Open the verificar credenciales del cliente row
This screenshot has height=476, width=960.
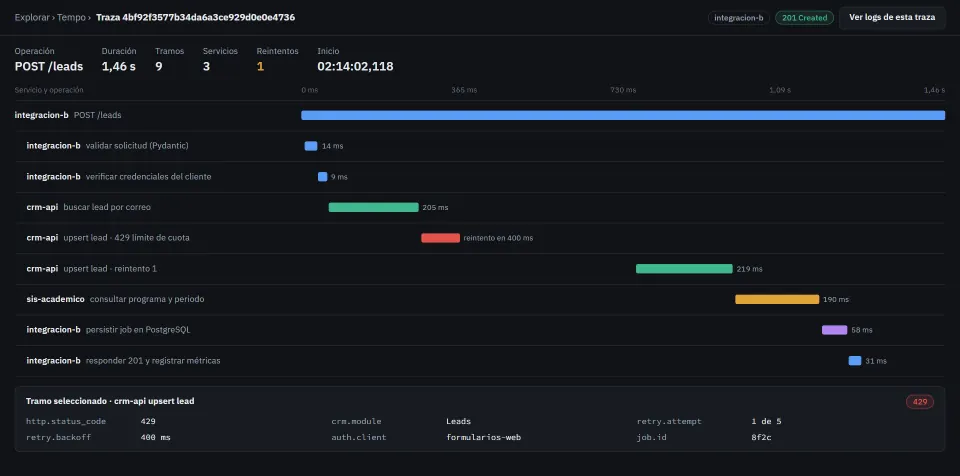tap(480, 176)
